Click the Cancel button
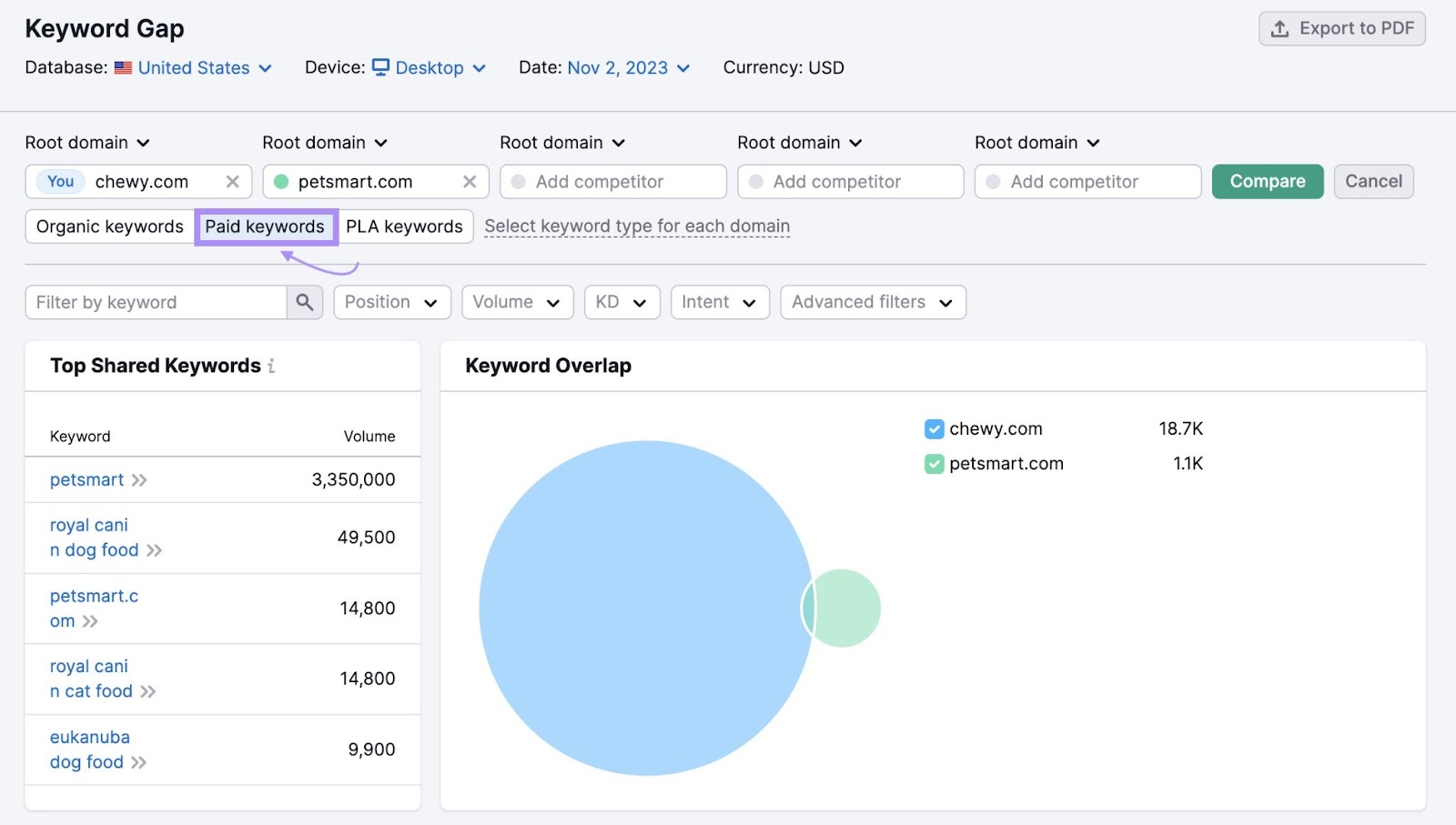 [1373, 181]
